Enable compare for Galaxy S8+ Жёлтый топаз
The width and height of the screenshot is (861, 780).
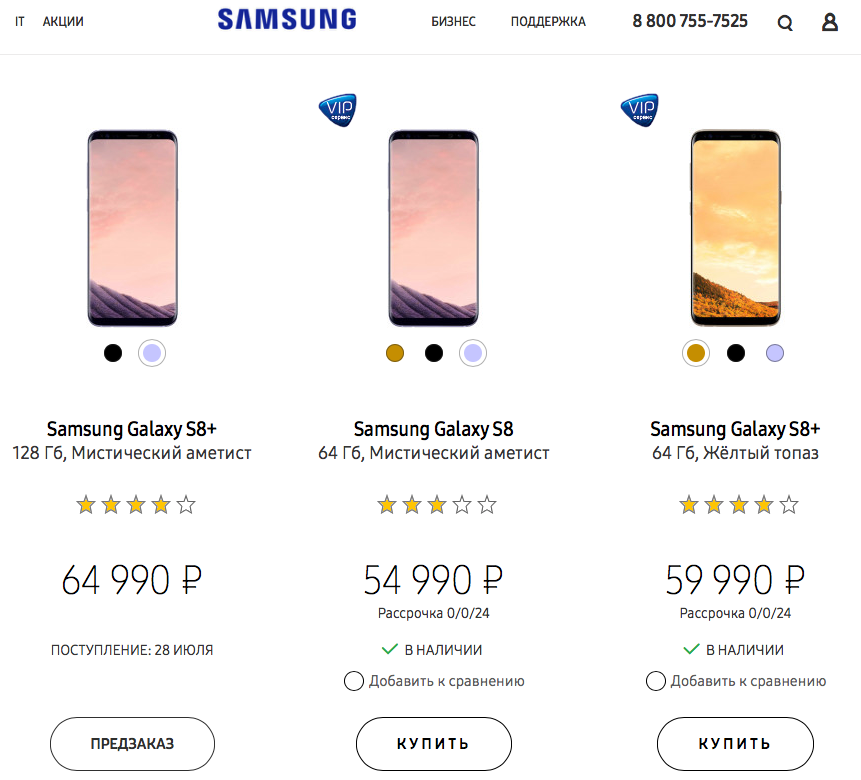(655, 681)
